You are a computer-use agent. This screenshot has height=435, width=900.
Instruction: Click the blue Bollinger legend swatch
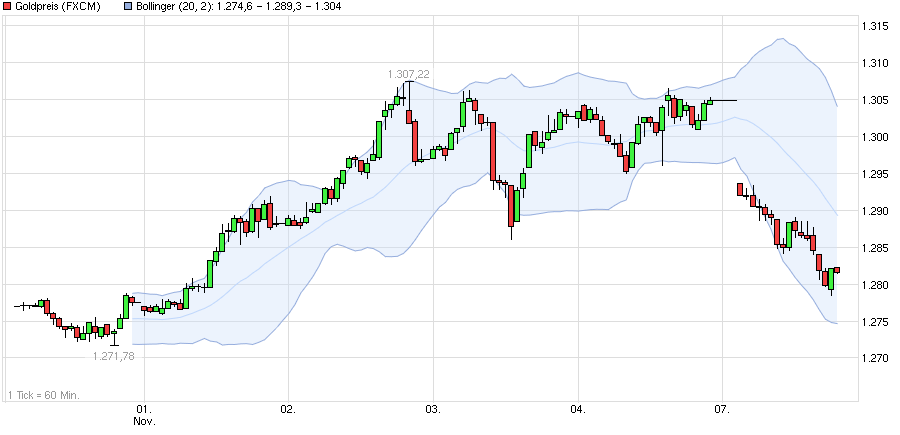coord(127,8)
